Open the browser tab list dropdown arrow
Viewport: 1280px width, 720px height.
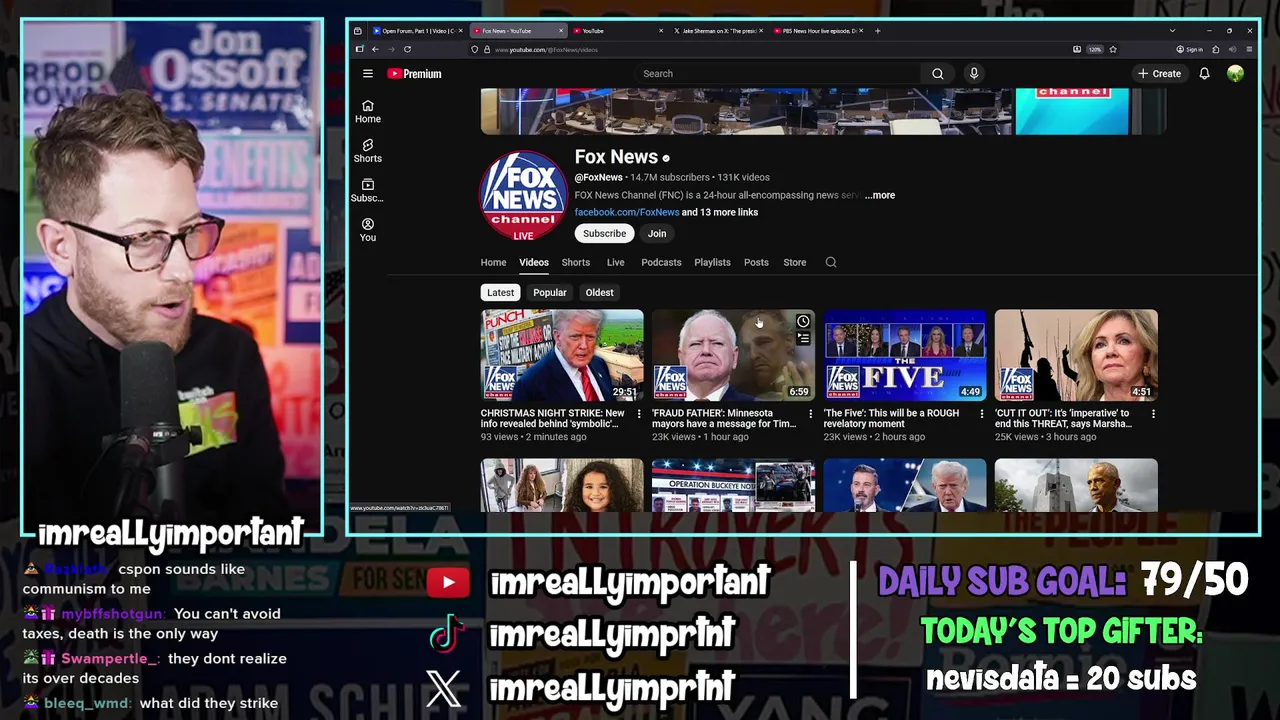(x=1172, y=31)
